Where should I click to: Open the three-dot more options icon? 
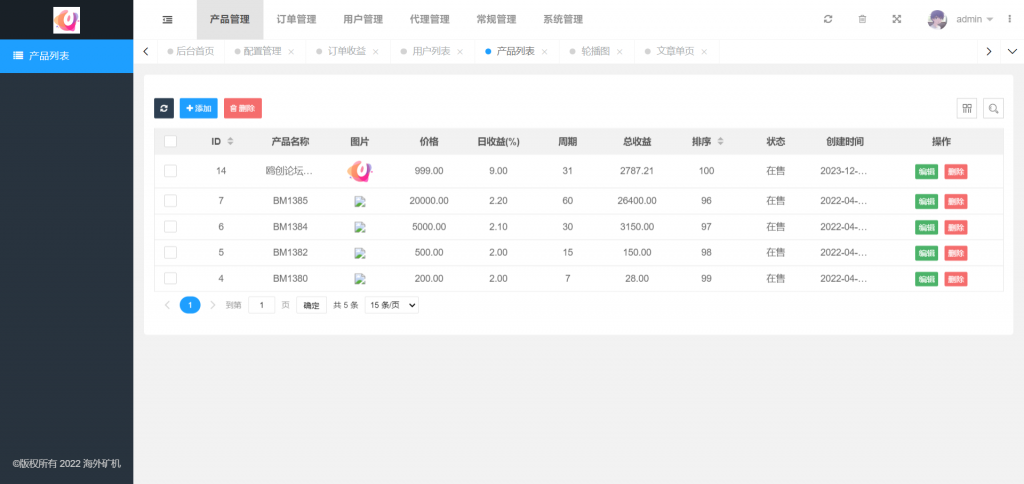pyautogui.click(x=1010, y=20)
